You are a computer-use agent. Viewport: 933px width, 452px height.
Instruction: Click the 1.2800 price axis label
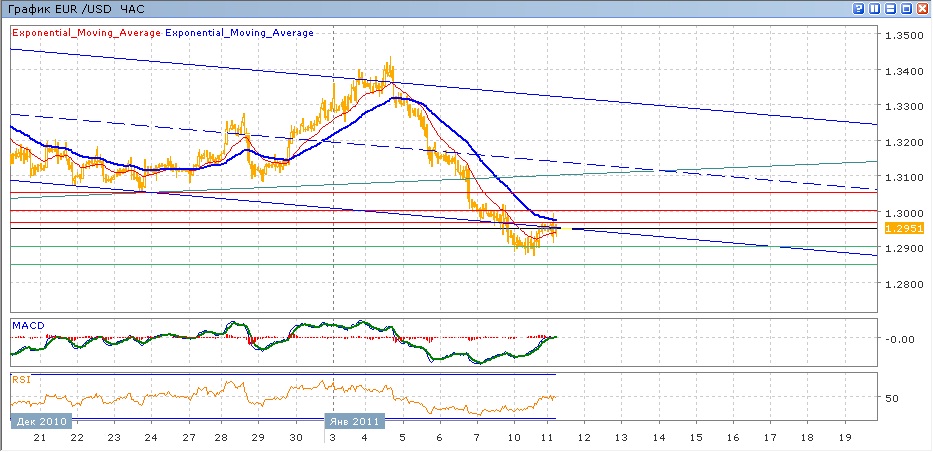coord(902,284)
